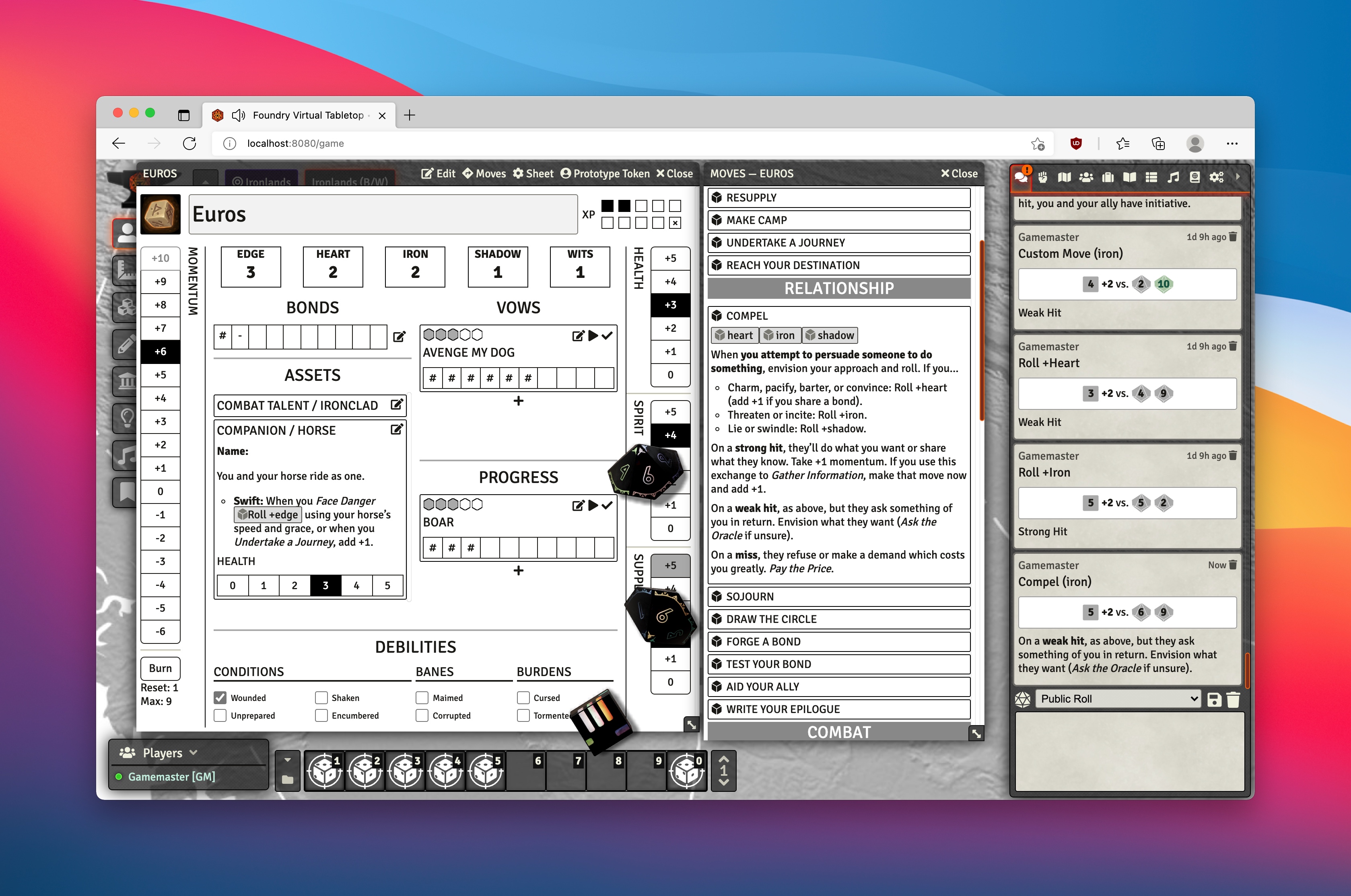The width and height of the screenshot is (1351, 896).
Task: Open the Public Roll mode dropdown
Action: tap(1118, 699)
